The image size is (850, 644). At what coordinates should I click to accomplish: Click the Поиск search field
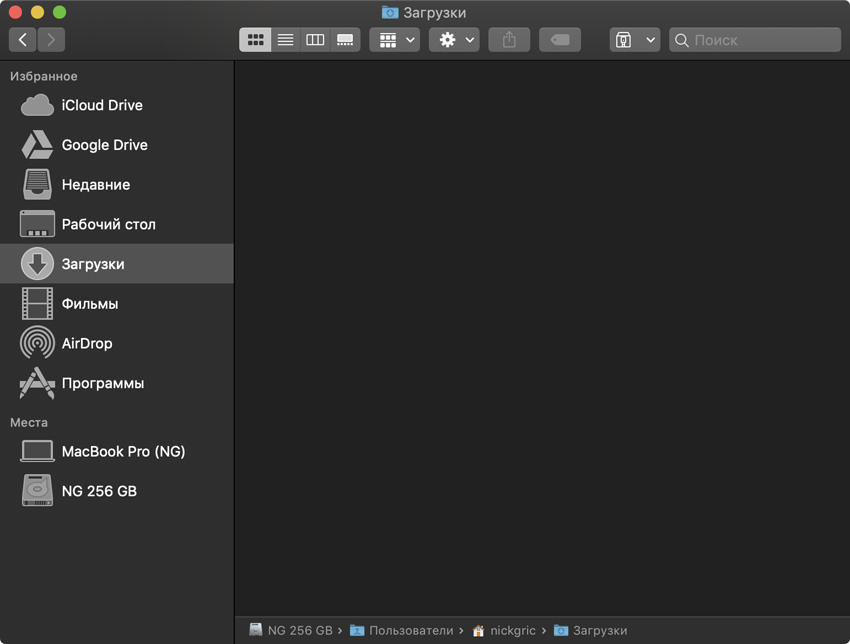(x=755, y=40)
